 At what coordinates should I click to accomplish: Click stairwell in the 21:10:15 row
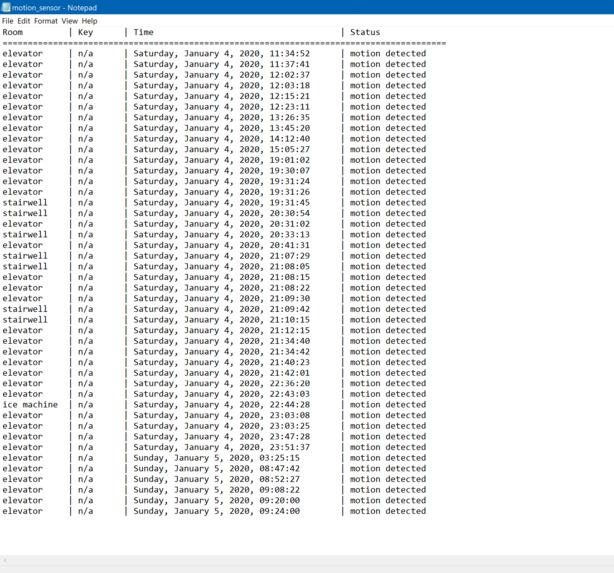pos(25,320)
